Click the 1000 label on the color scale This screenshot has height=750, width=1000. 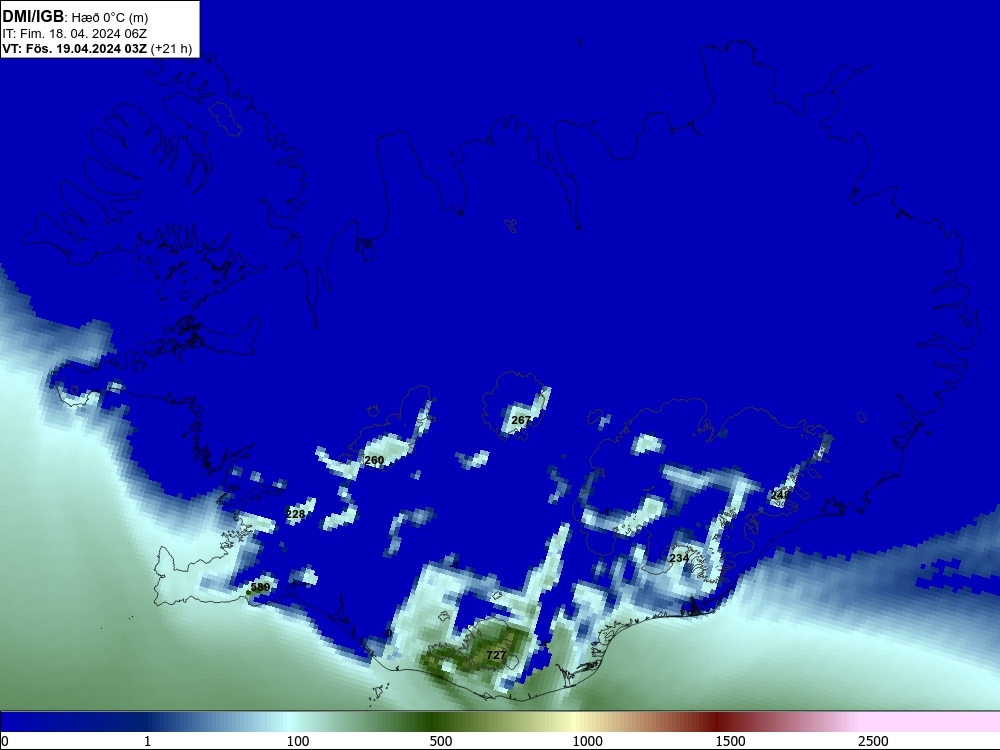pos(587,741)
